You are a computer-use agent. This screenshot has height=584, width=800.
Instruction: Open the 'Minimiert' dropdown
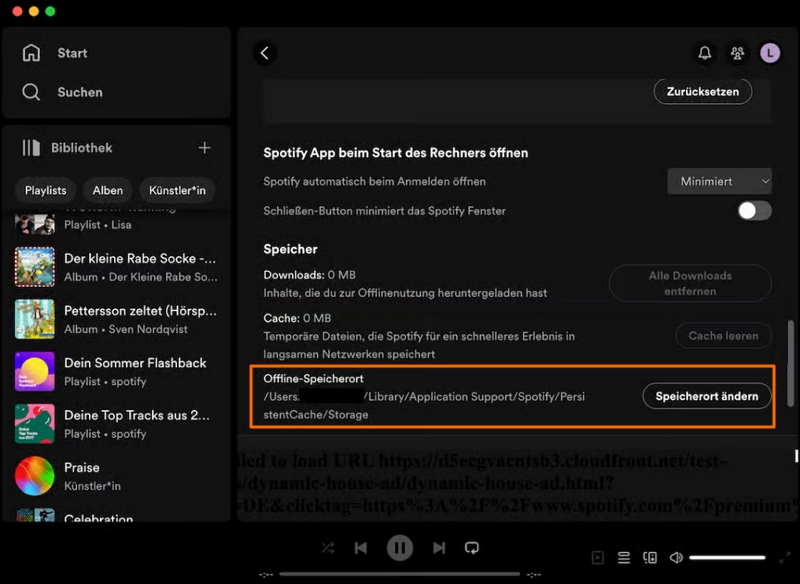click(x=718, y=181)
